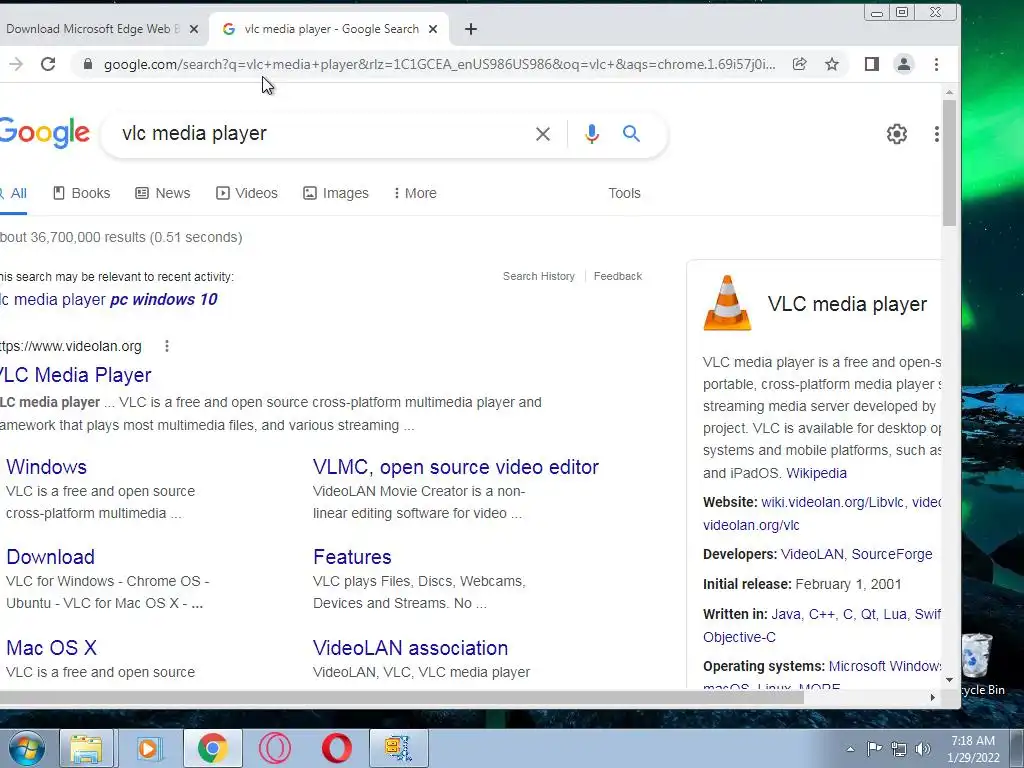
Task: Switch to Videos results
Action: (247, 193)
